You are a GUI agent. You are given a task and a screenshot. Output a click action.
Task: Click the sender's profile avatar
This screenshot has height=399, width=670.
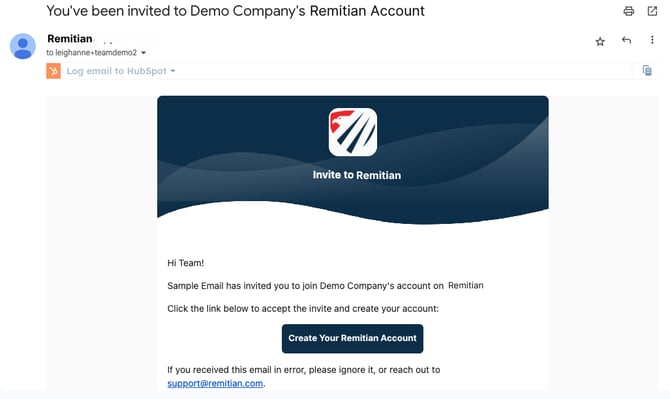[x=23, y=46]
